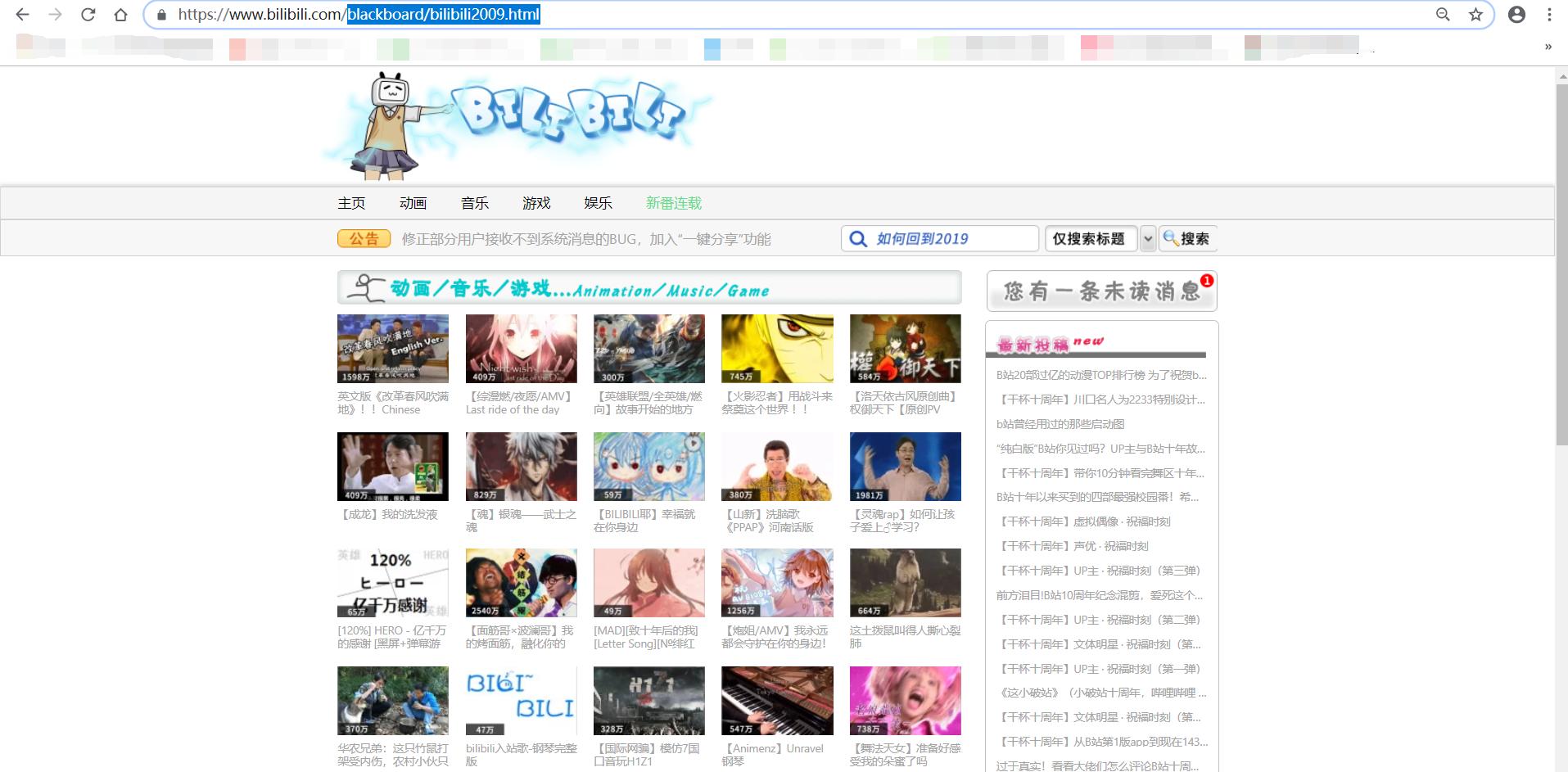The height and width of the screenshot is (772, 1568).
Task: Open link 【干杯十周年】虚拟偶像·祝福时刻
Action: point(1085,521)
